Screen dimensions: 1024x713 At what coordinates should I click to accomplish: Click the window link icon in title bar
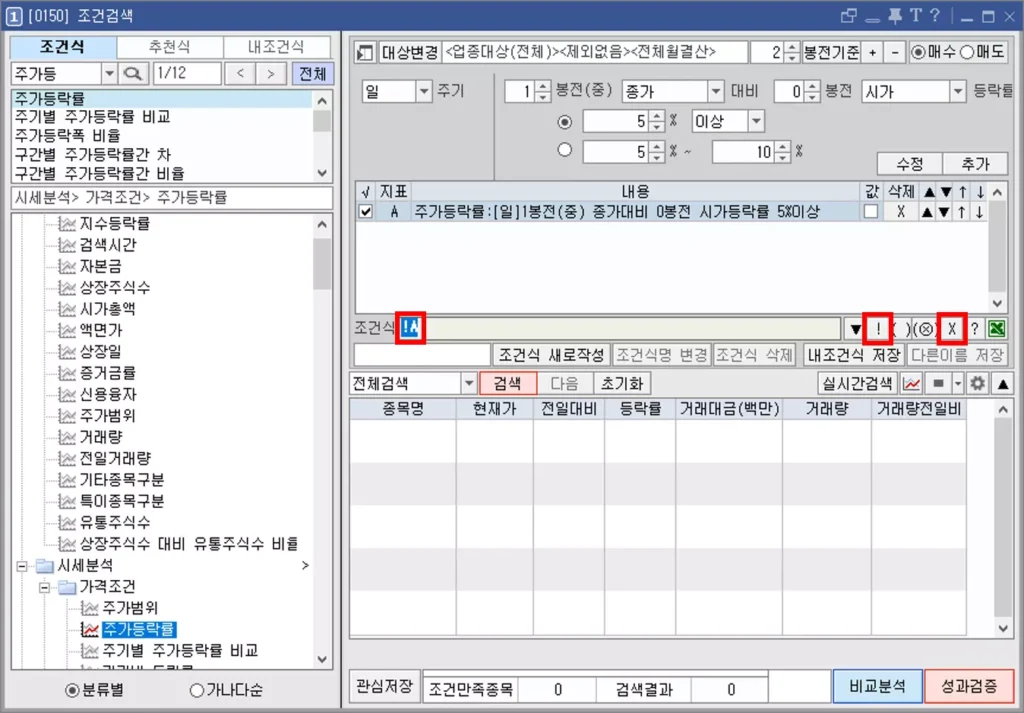tap(848, 16)
